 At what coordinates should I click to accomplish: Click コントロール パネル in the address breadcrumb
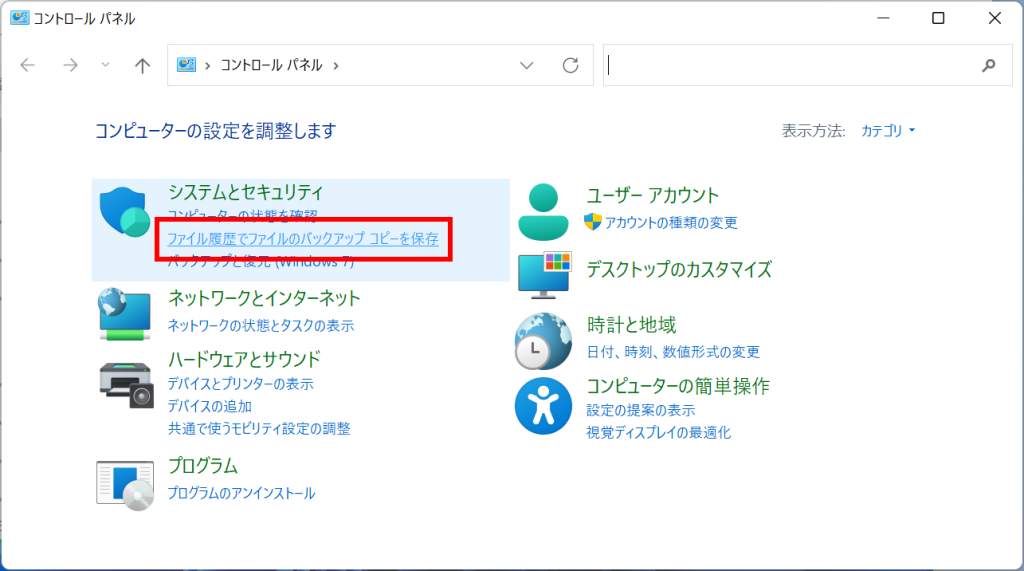tap(272, 66)
